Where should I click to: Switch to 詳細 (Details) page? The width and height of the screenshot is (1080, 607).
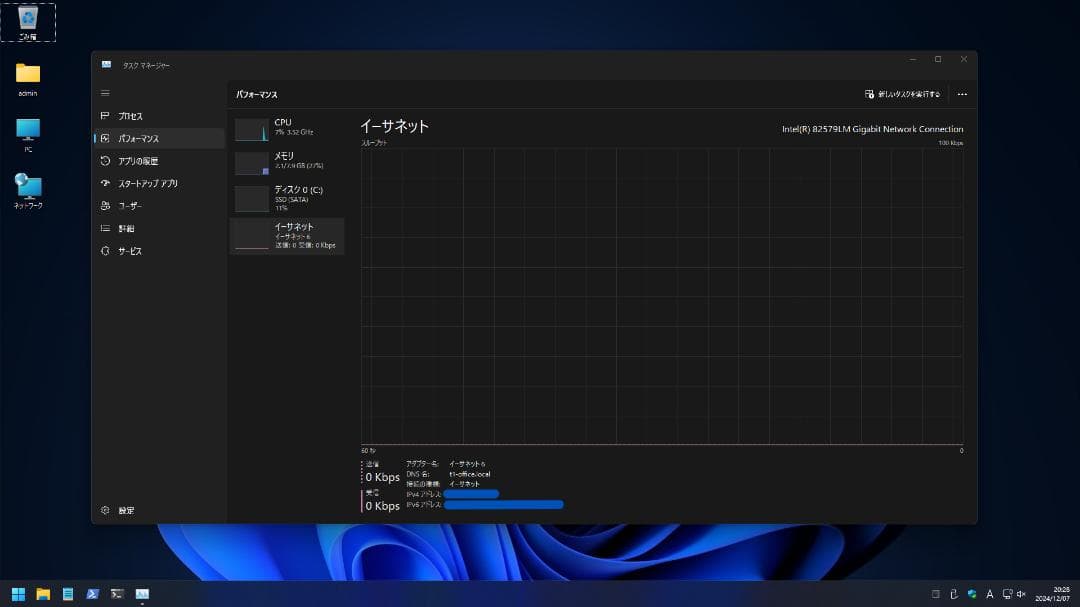126,229
